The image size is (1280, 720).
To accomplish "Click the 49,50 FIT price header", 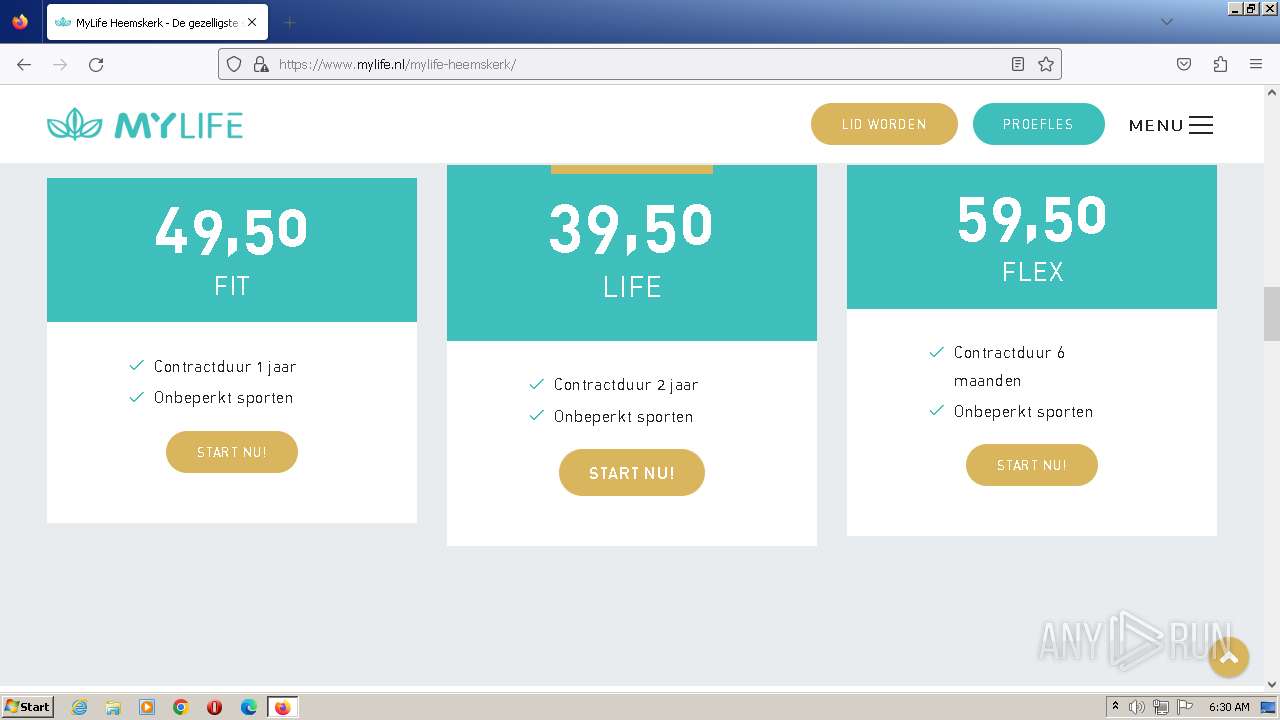I will click(232, 250).
